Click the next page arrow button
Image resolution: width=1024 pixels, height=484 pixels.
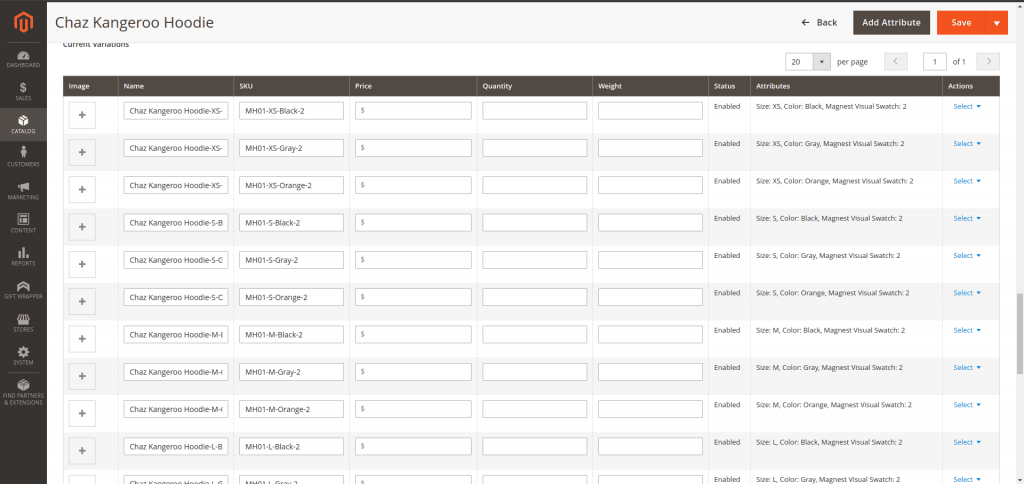[988, 62]
